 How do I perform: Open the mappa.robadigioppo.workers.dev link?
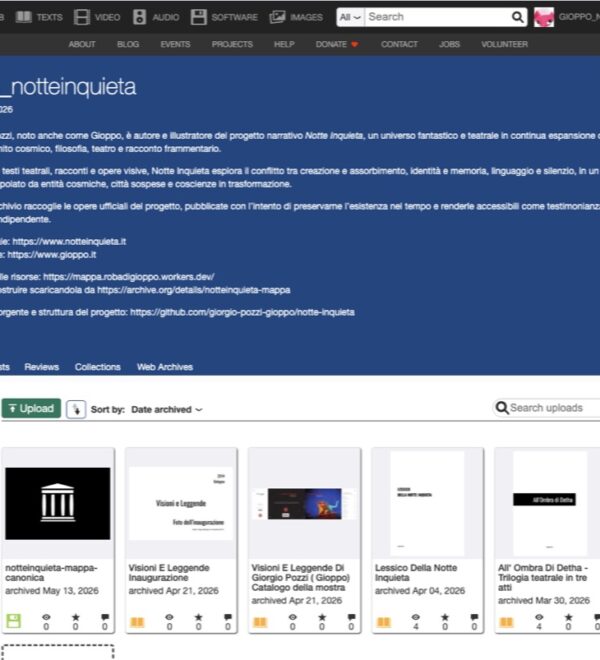(x=129, y=277)
